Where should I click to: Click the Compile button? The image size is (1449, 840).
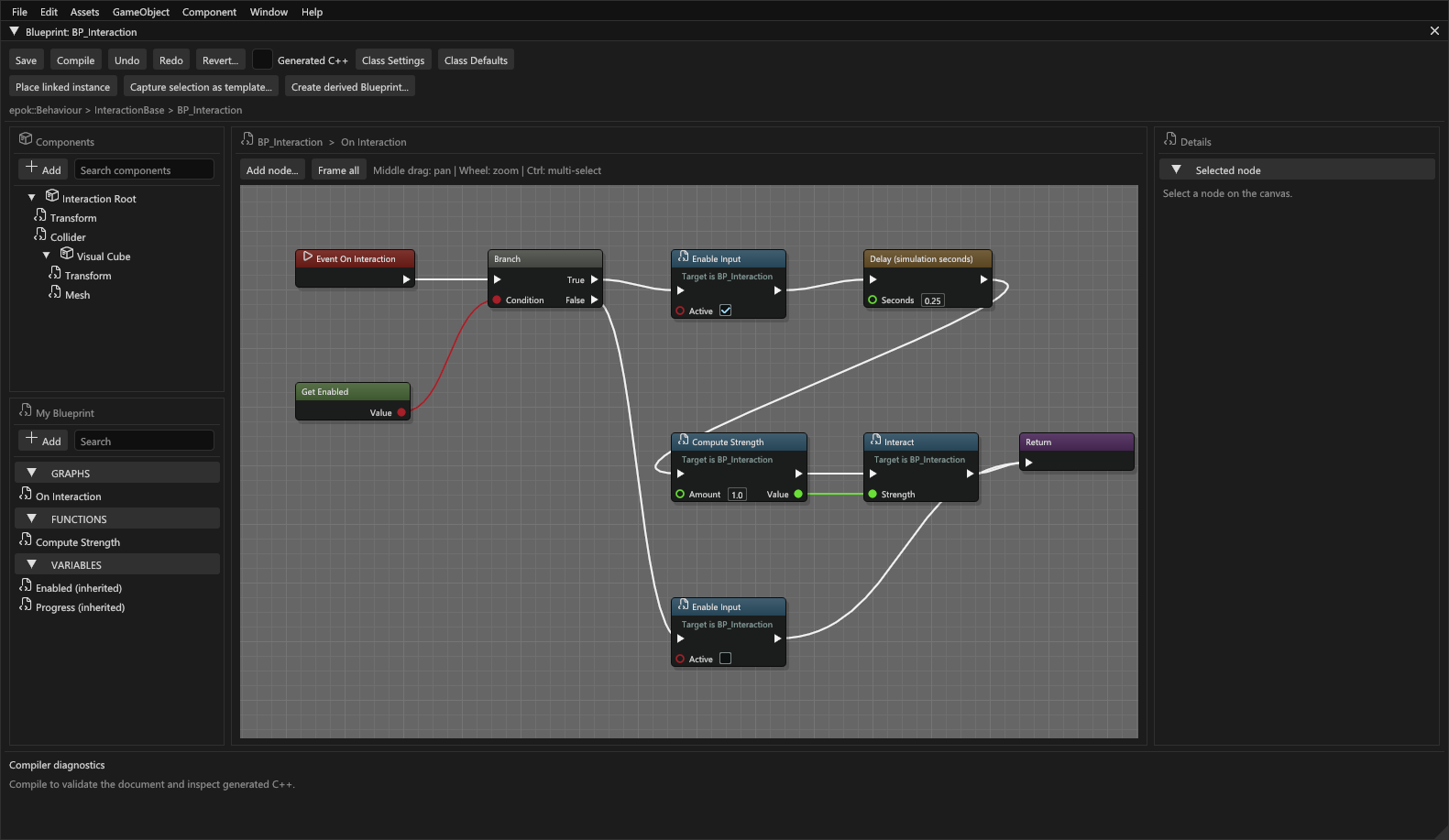tap(75, 60)
